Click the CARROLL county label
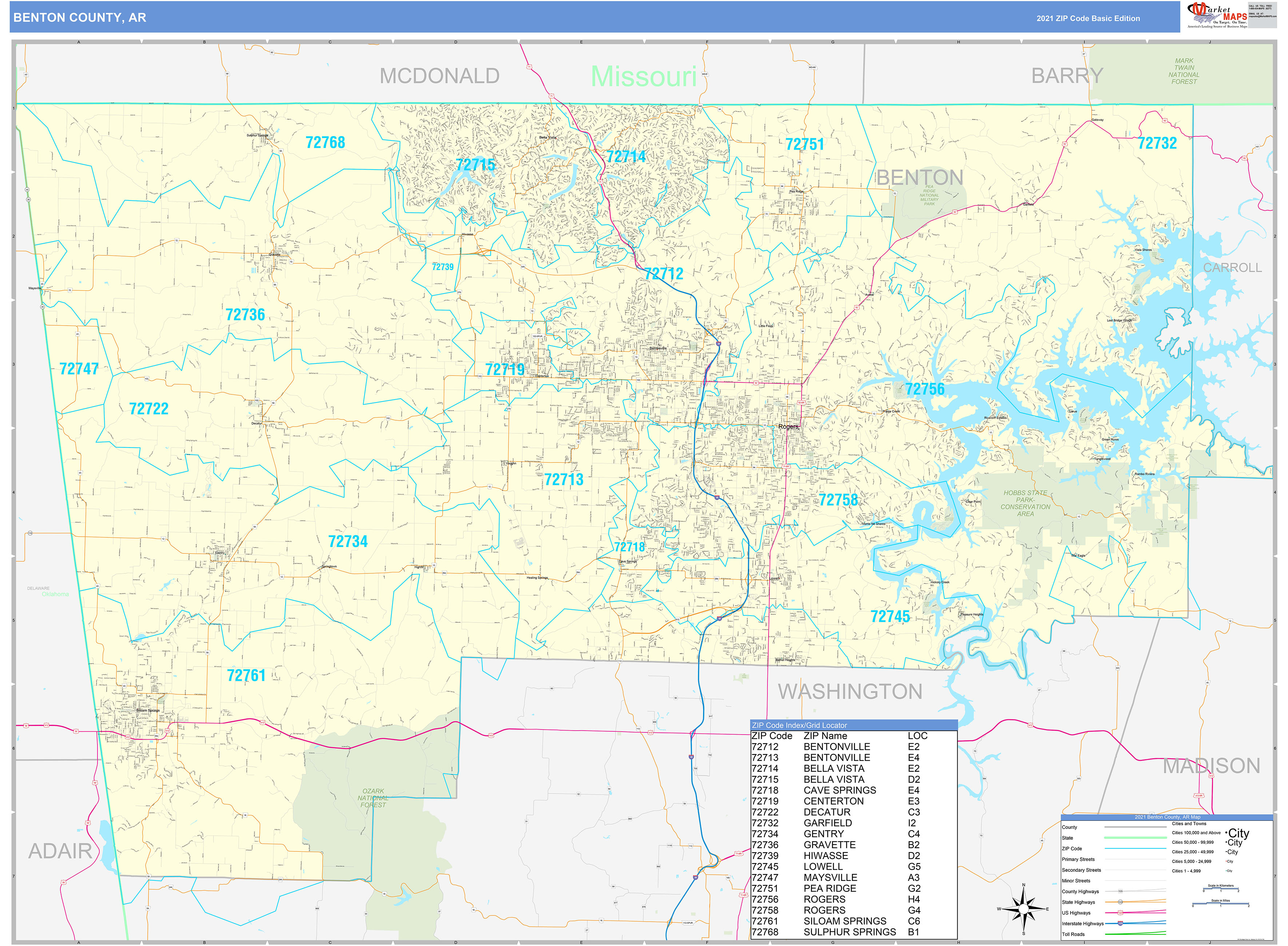 coord(1232,268)
